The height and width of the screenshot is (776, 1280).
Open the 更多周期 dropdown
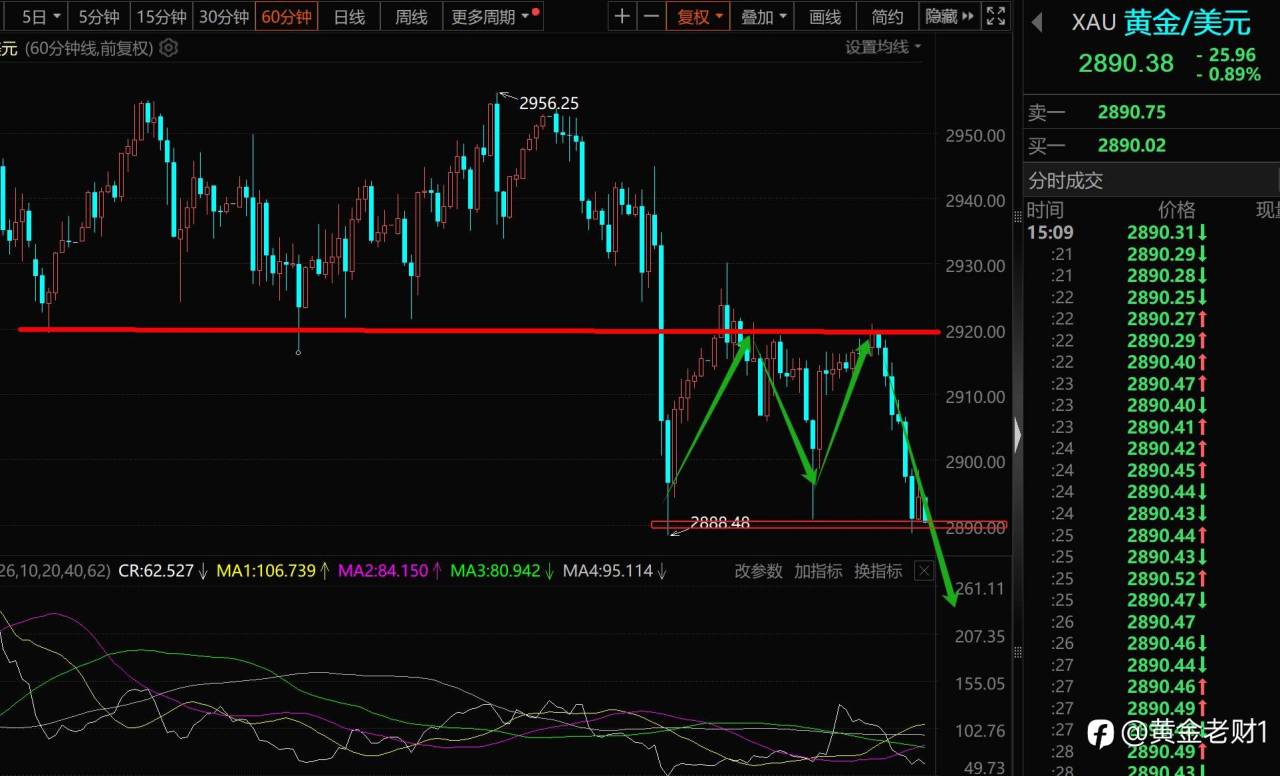point(491,16)
